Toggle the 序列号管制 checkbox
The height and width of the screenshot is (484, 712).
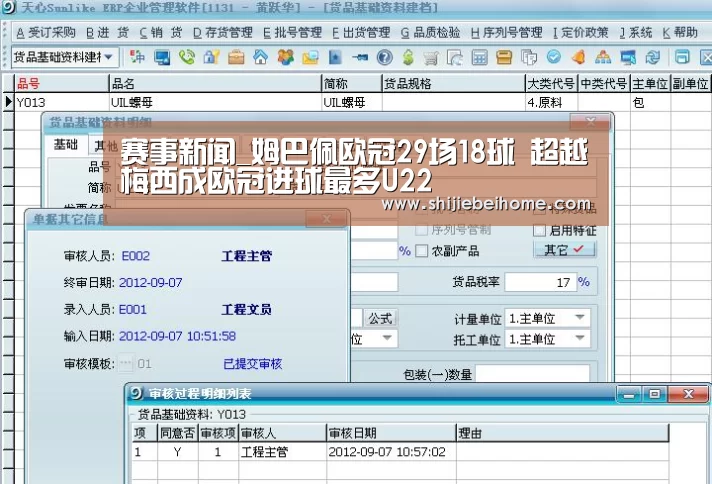point(421,230)
